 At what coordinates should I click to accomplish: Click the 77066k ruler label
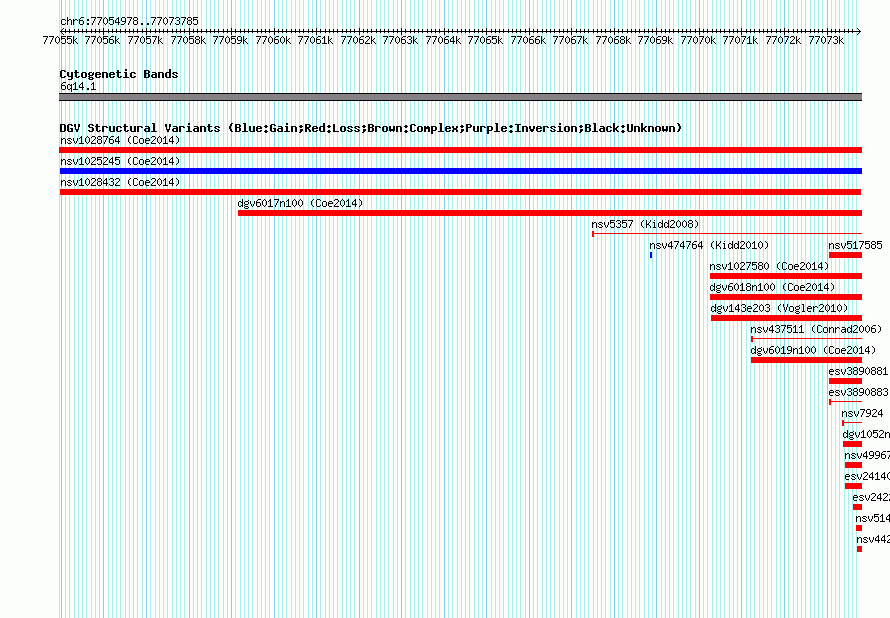click(528, 41)
